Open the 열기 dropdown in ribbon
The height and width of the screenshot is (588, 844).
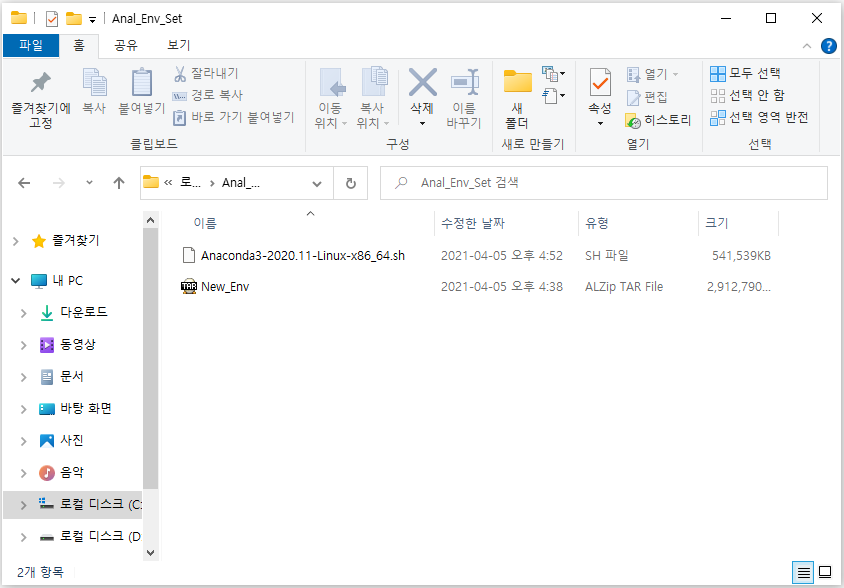[x=652, y=74]
